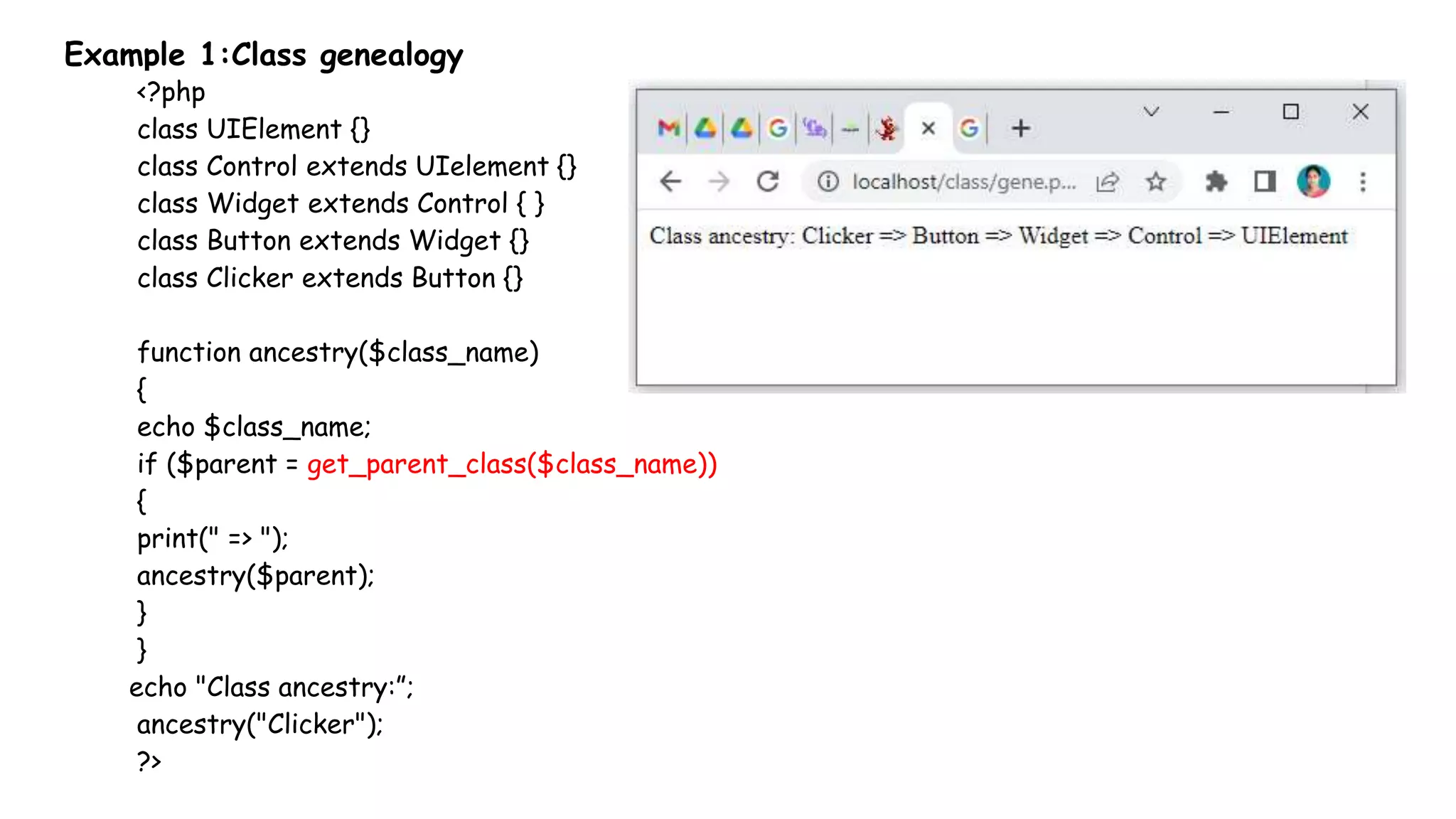This screenshot has height=819, width=1456.
Task: Click line class Control extends UIelement {}
Action: [x=356, y=167]
